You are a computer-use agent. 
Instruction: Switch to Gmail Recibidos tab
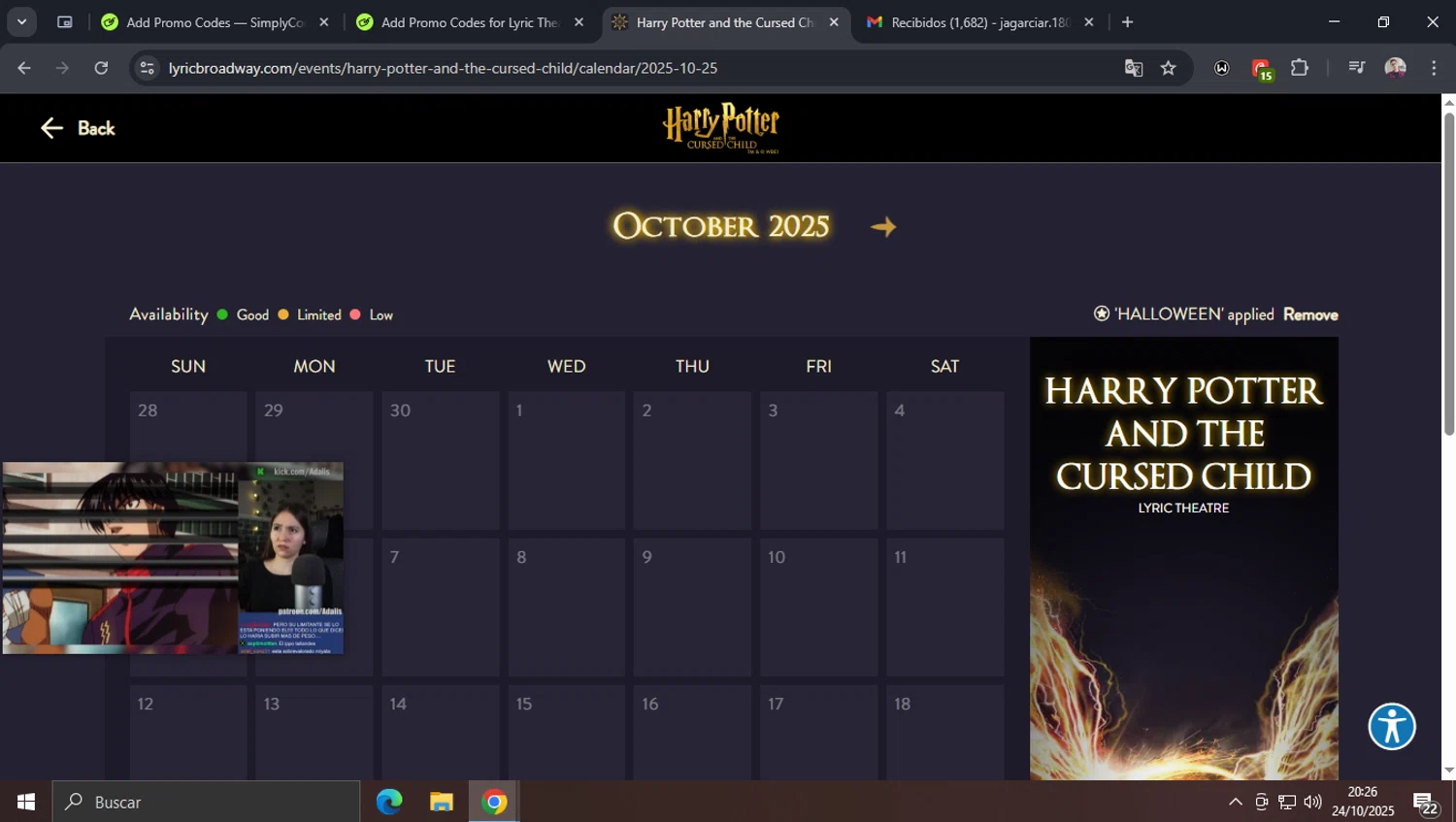pyautogui.click(x=980, y=22)
